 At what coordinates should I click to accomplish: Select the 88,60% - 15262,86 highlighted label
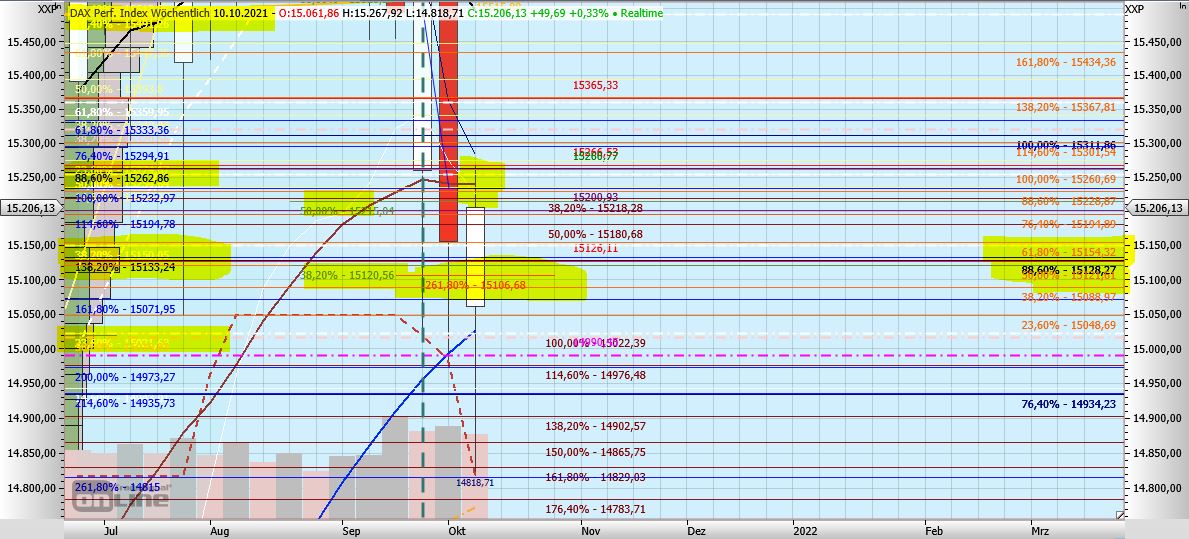(x=122, y=179)
